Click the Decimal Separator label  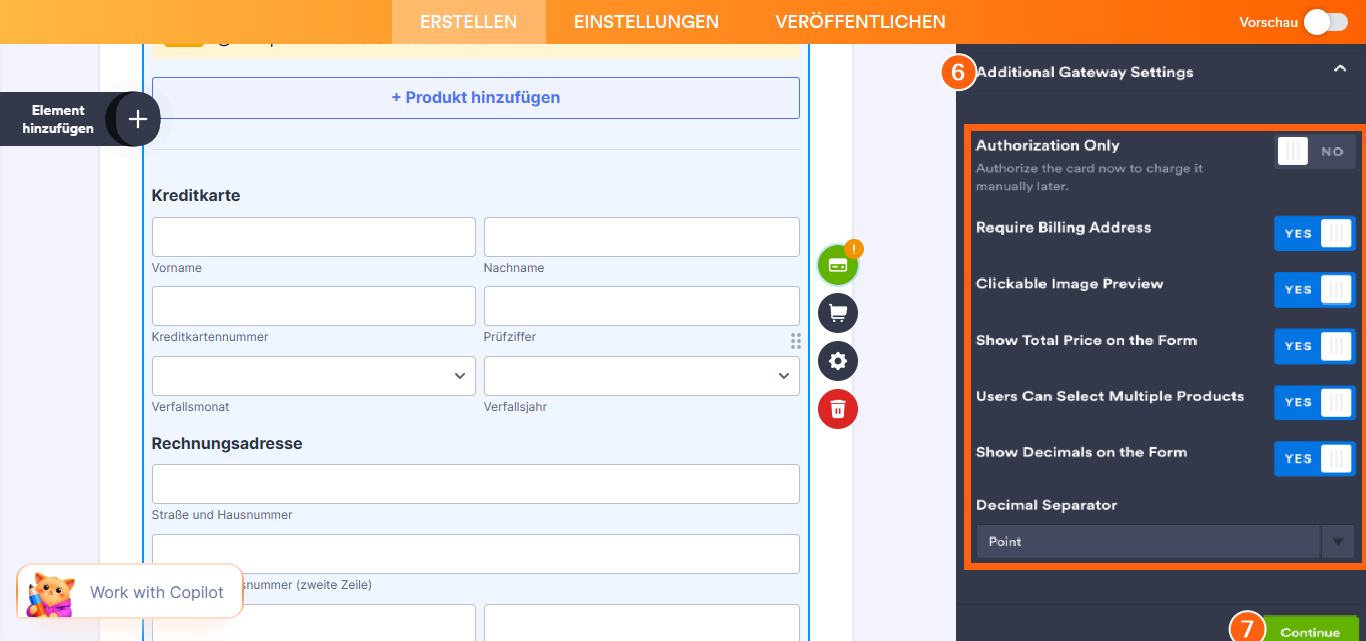coord(1046,505)
